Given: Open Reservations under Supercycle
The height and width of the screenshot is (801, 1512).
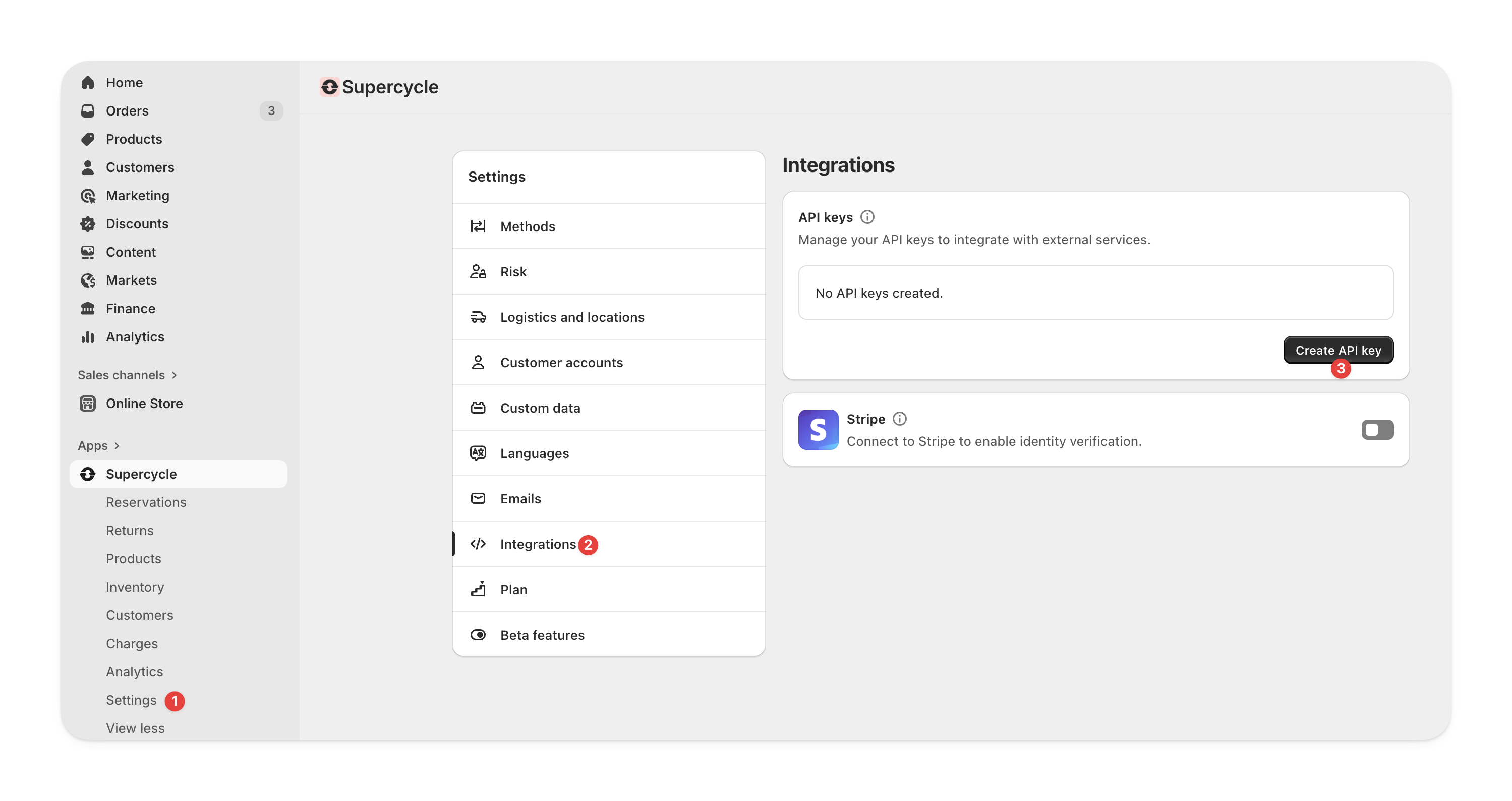Looking at the screenshot, I should 146,502.
